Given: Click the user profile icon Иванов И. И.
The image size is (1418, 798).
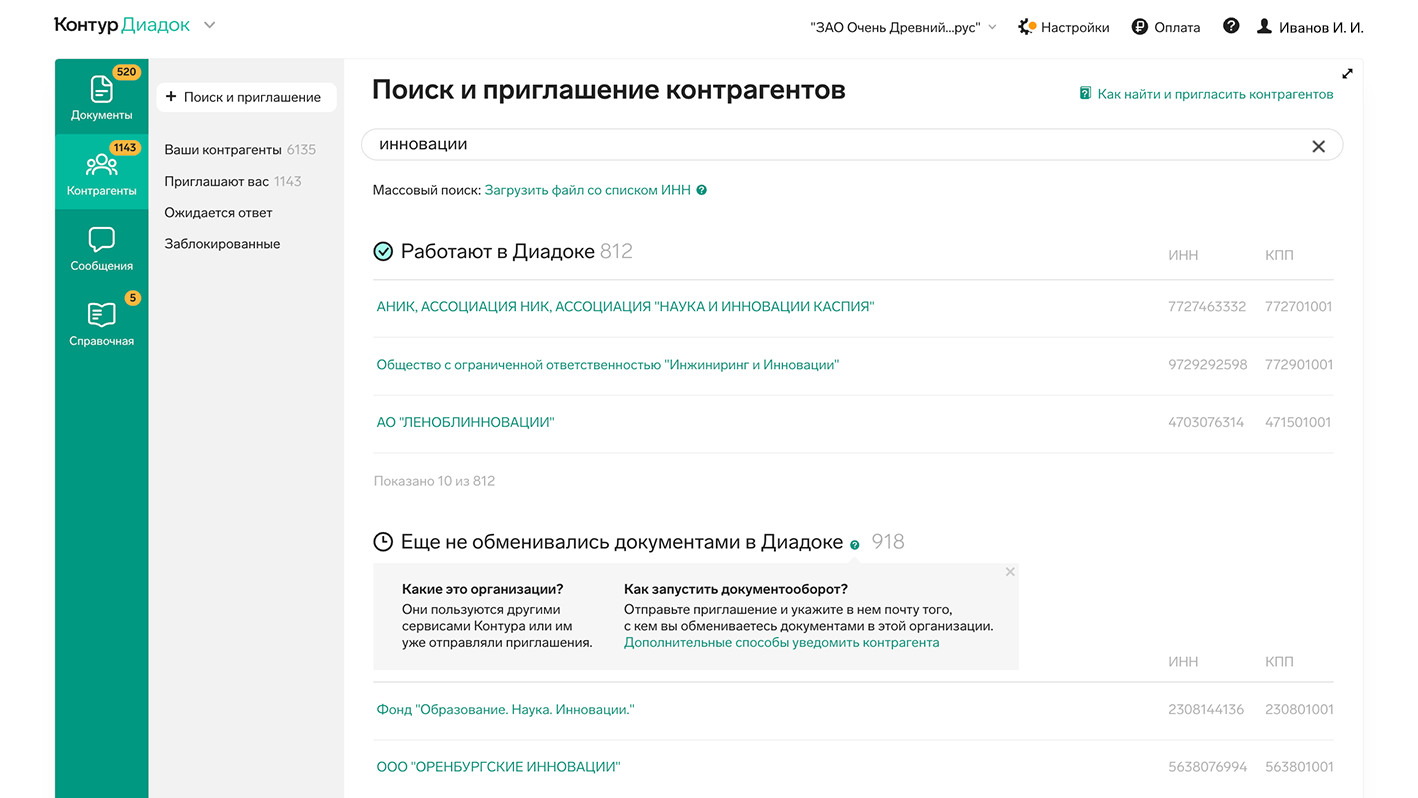Looking at the screenshot, I should click(x=1264, y=27).
